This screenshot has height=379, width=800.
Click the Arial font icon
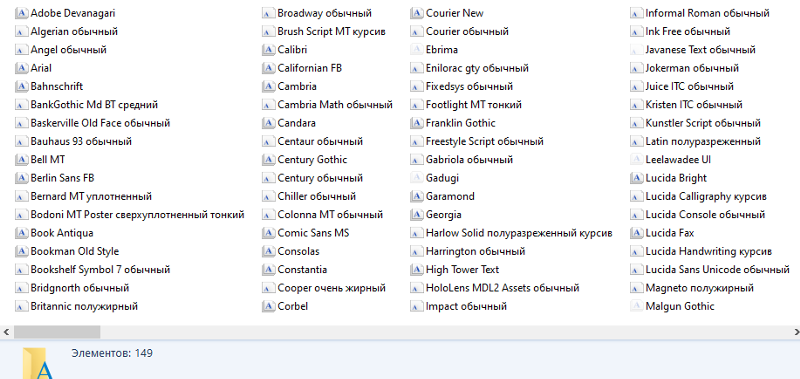[21, 68]
